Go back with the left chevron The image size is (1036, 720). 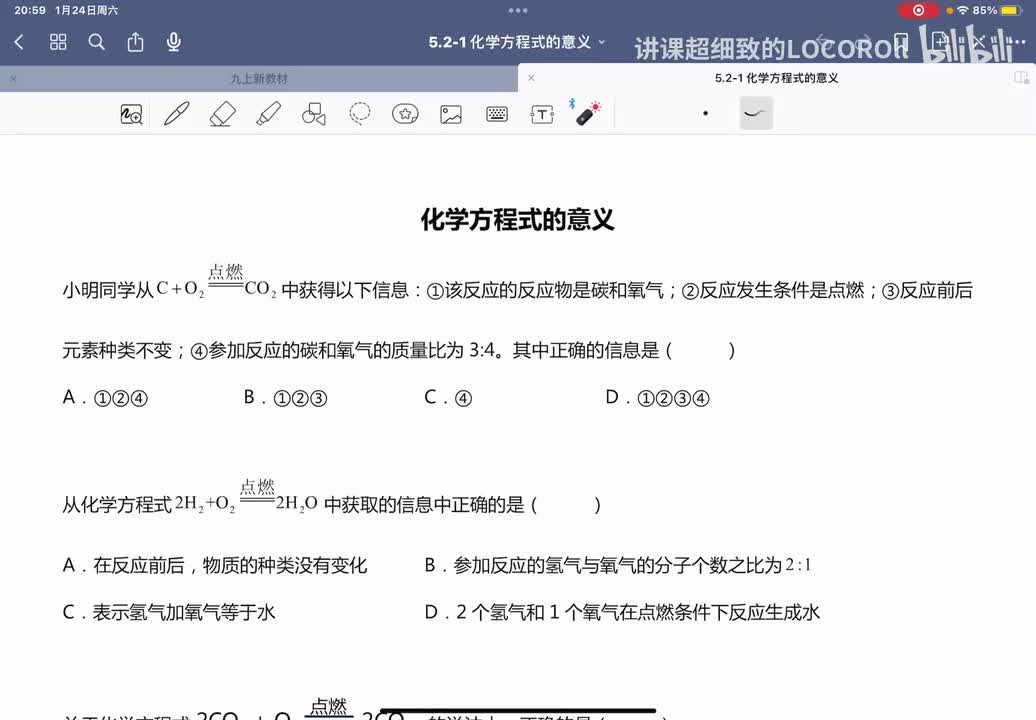pos(19,42)
